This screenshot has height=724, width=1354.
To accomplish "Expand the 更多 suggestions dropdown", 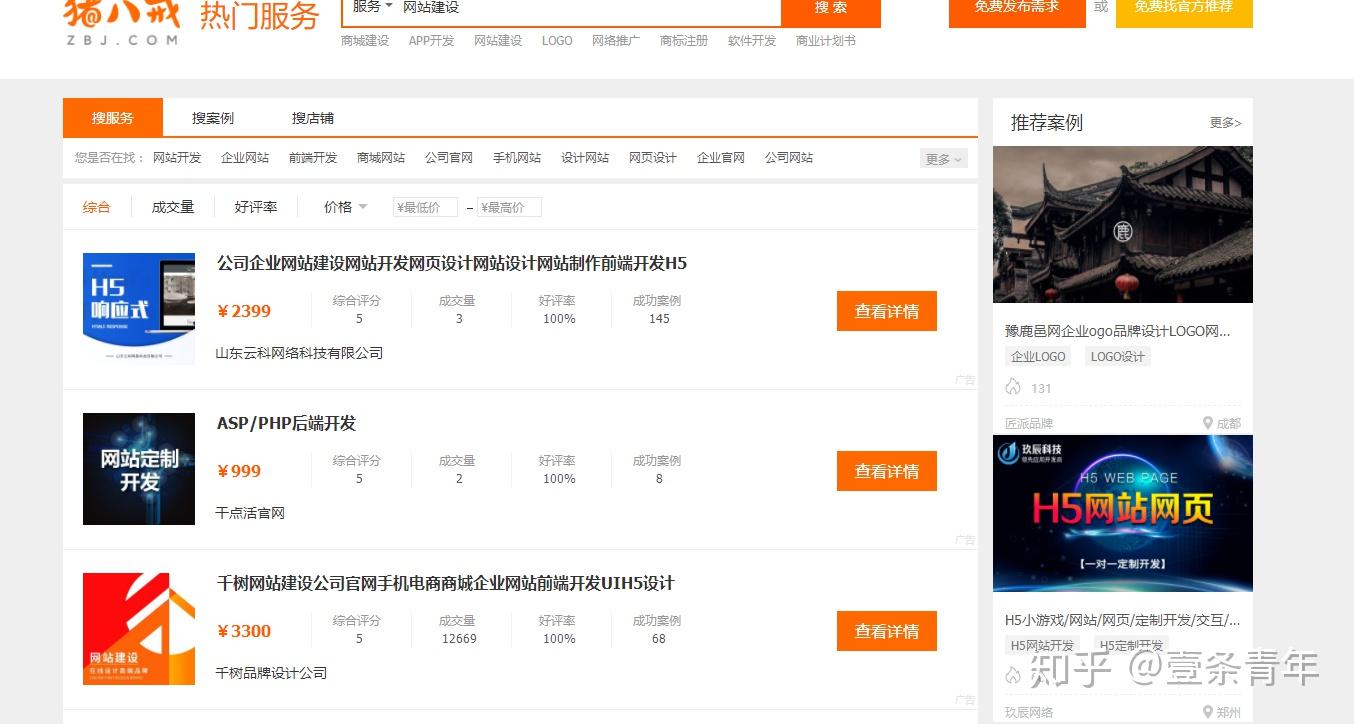I will coord(944,159).
